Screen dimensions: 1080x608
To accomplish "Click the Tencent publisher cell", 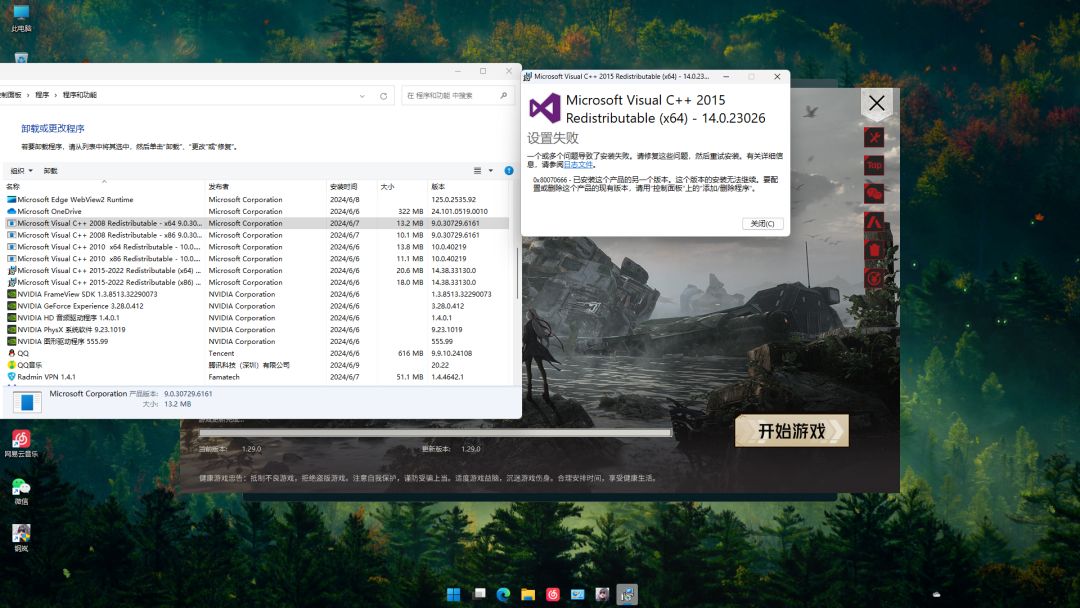I will tap(222, 353).
